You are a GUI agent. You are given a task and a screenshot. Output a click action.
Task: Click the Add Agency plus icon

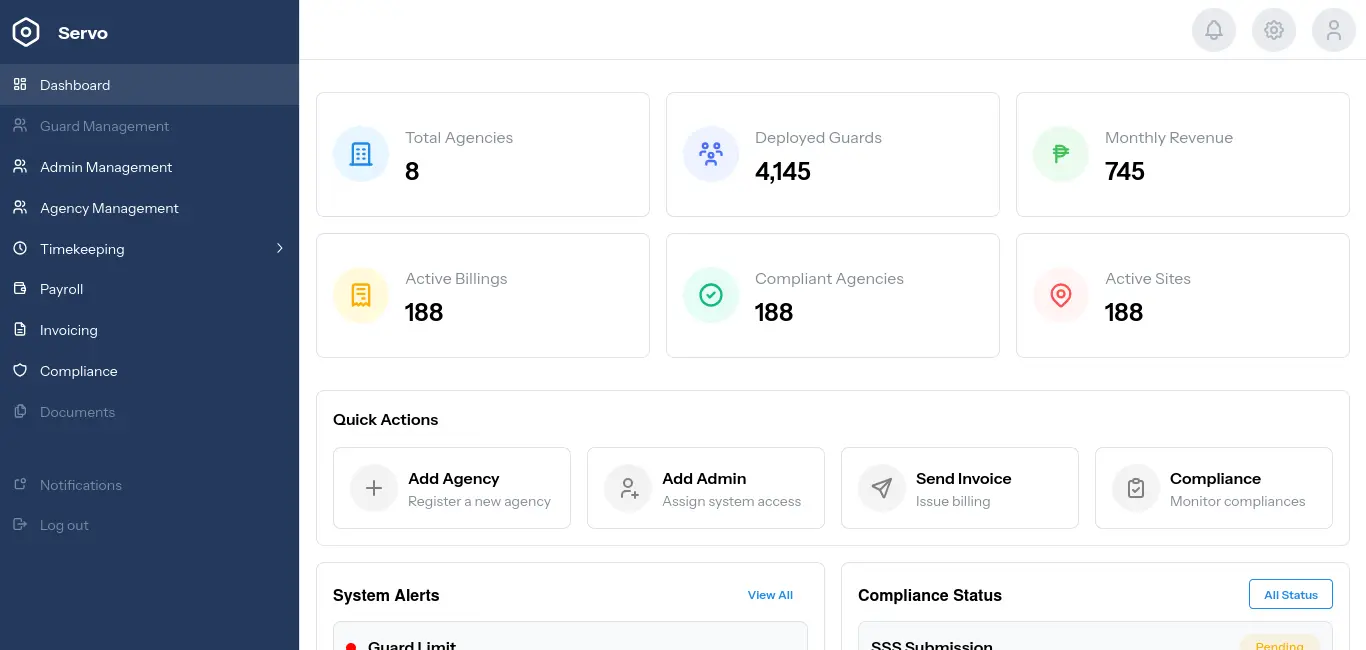click(x=373, y=488)
